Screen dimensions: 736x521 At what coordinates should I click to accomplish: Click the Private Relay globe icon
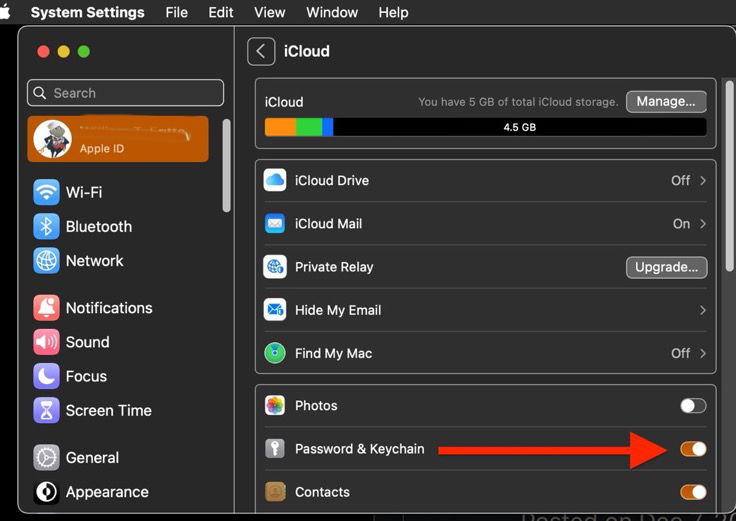275,267
